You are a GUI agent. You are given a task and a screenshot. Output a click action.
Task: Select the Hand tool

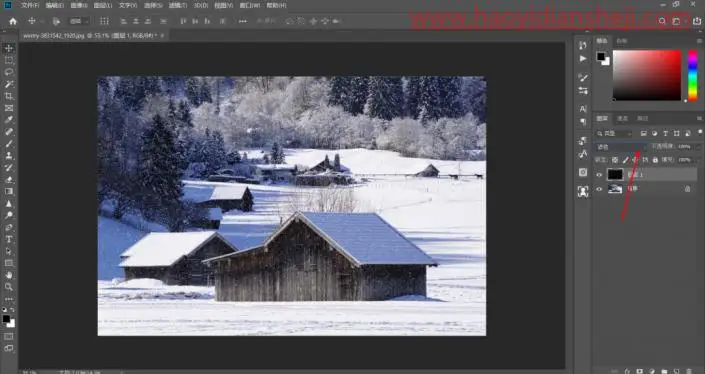click(9, 275)
